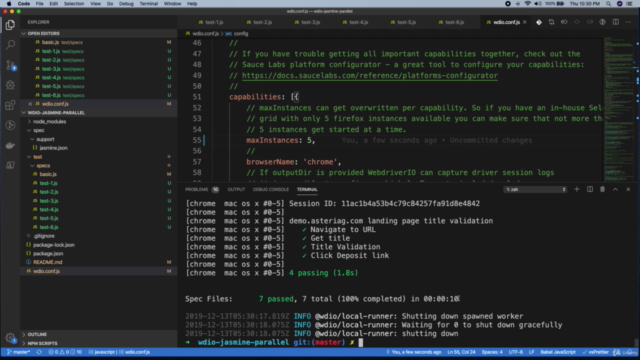
Task: Open the Terminal menu in menu bar
Action: [149, 4]
